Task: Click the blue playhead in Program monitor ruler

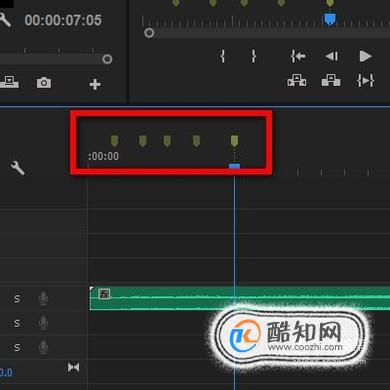Action: pos(329,19)
